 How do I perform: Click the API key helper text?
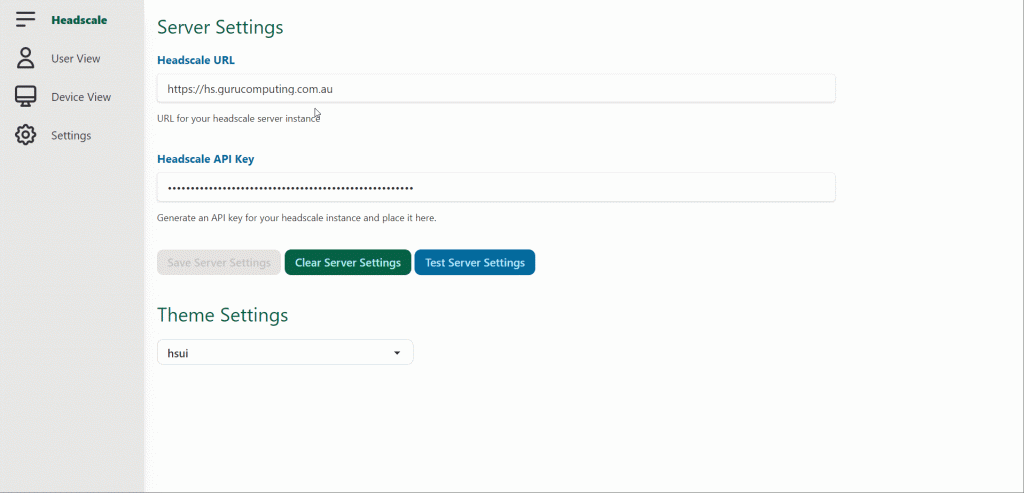pos(296,218)
